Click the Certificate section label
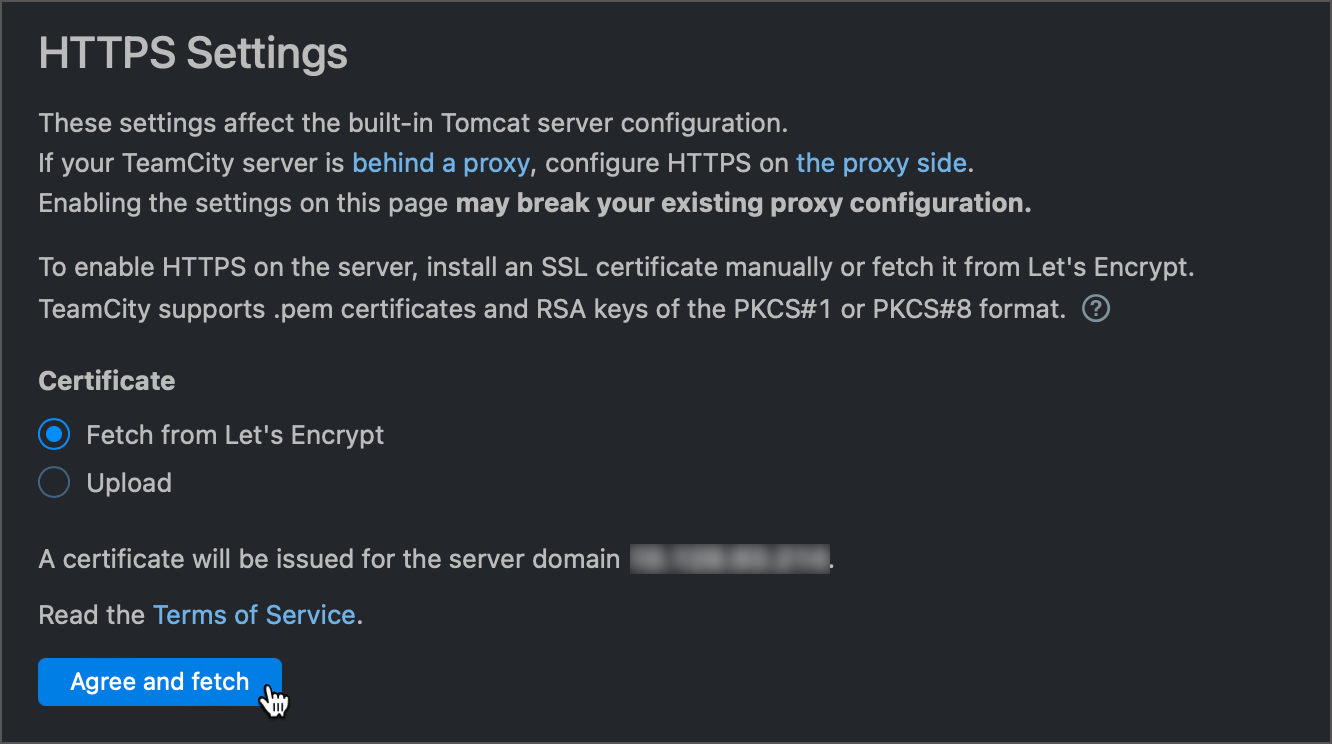Viewport: 1332px width, 744px height. coord(107,381)
